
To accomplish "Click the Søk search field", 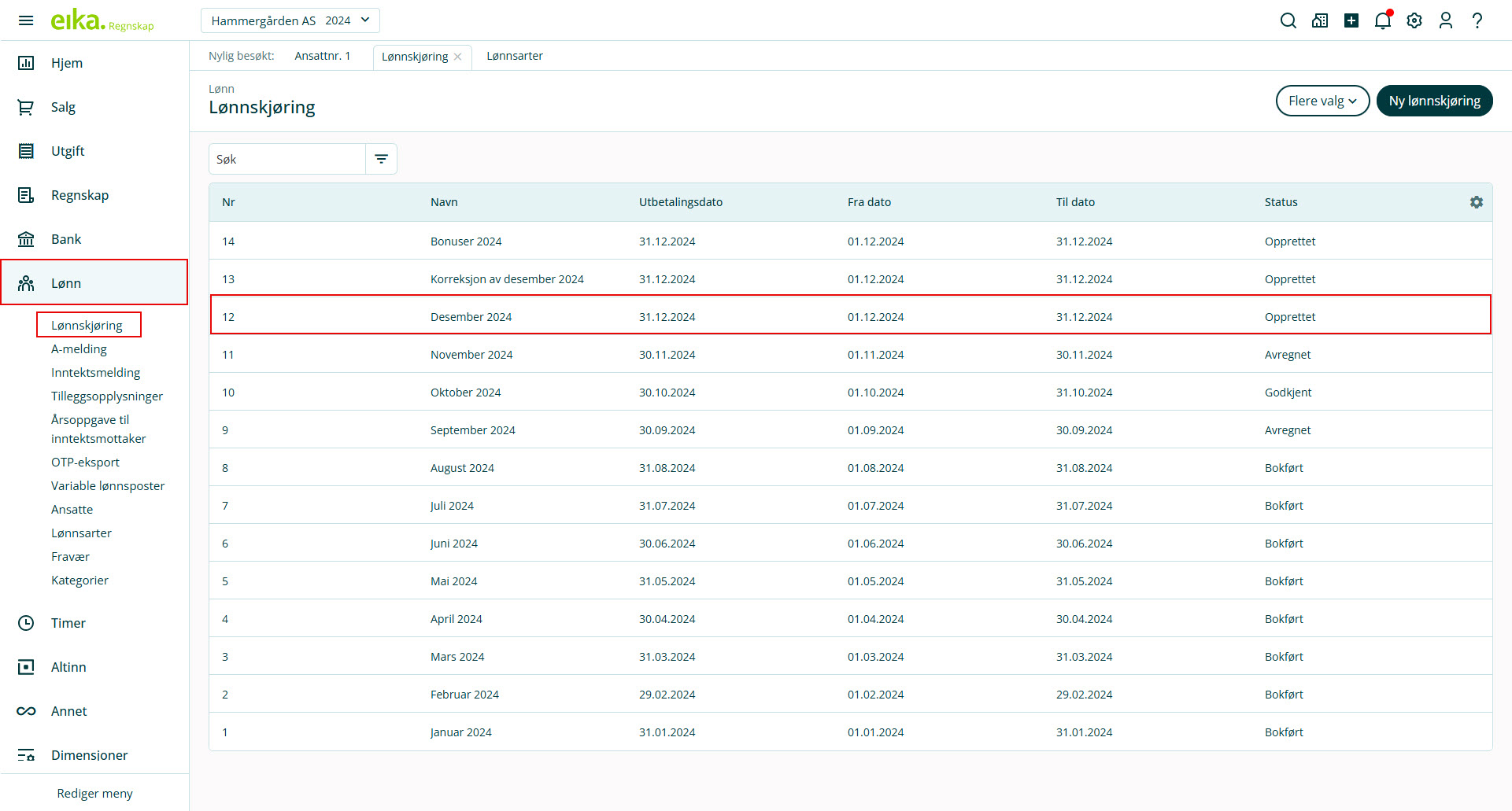I will [x=287, y=159].
